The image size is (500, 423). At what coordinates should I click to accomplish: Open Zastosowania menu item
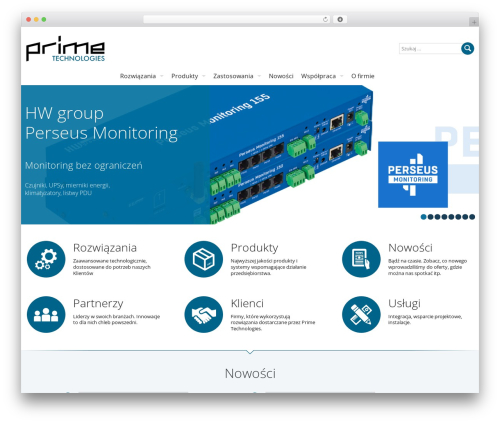click(x=233, y=76)
